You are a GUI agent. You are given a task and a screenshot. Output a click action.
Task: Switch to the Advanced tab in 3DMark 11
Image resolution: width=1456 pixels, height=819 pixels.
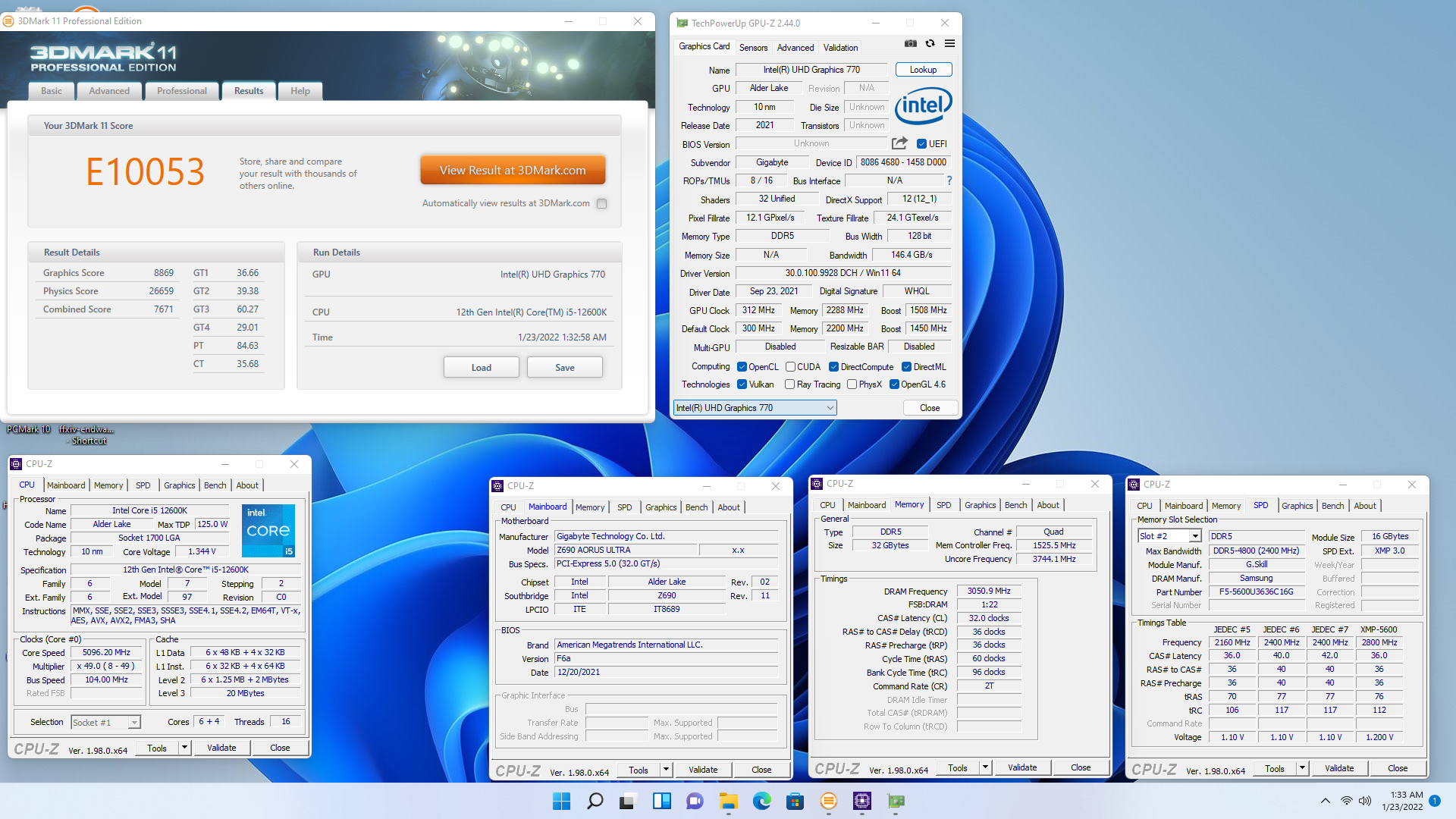109,91
